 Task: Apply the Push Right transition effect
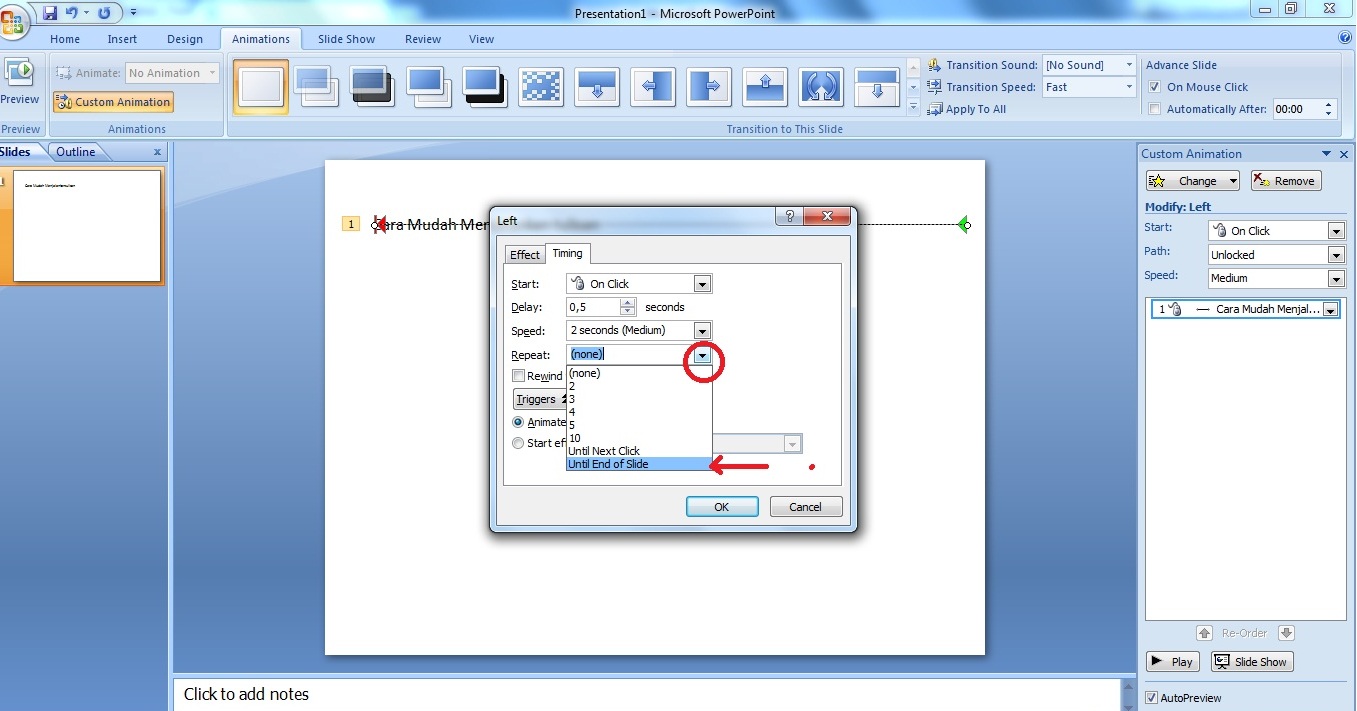(x=709, y=87)
